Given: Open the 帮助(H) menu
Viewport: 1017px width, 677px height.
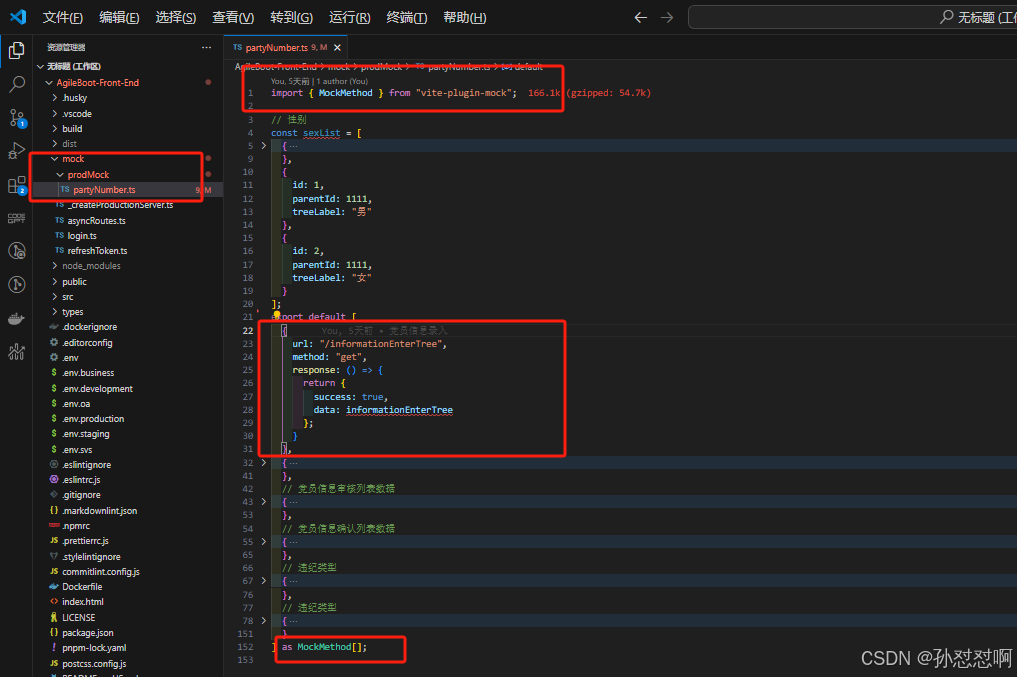Looking at the screenshot, I should pos(464,18).
